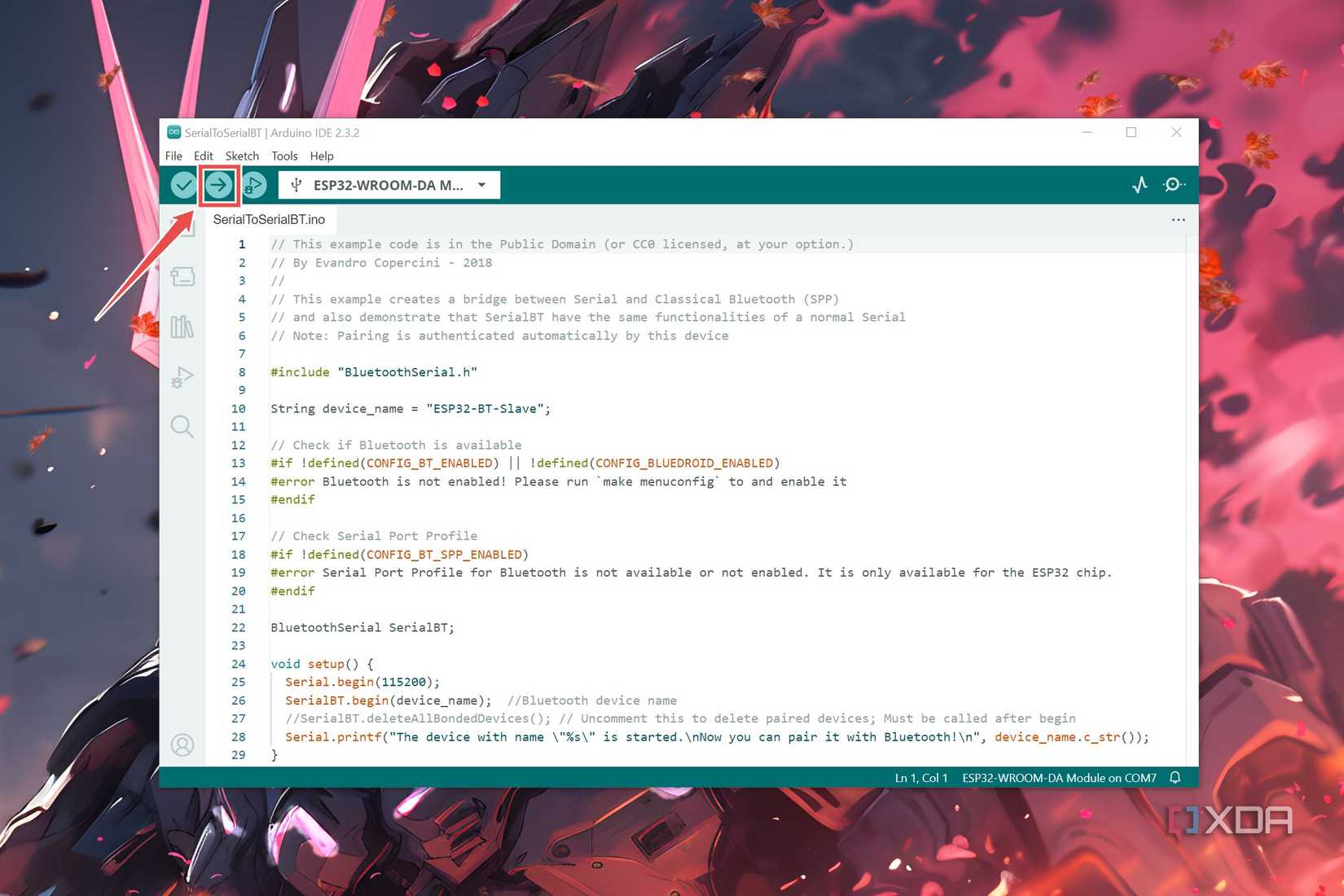Click the vertical editor scrollbar
Image resolution: width=1344 pixels, height=896 pixels.
[x=1192, y=500]
